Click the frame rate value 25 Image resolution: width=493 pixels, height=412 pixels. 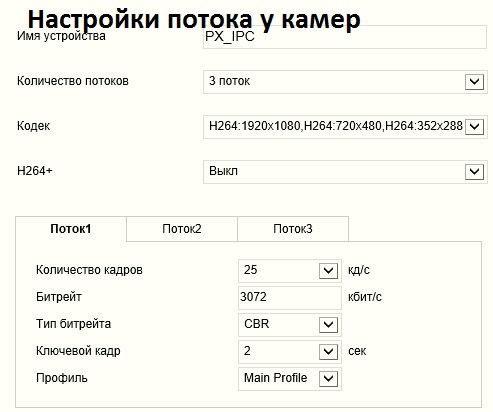coord(250,270)
